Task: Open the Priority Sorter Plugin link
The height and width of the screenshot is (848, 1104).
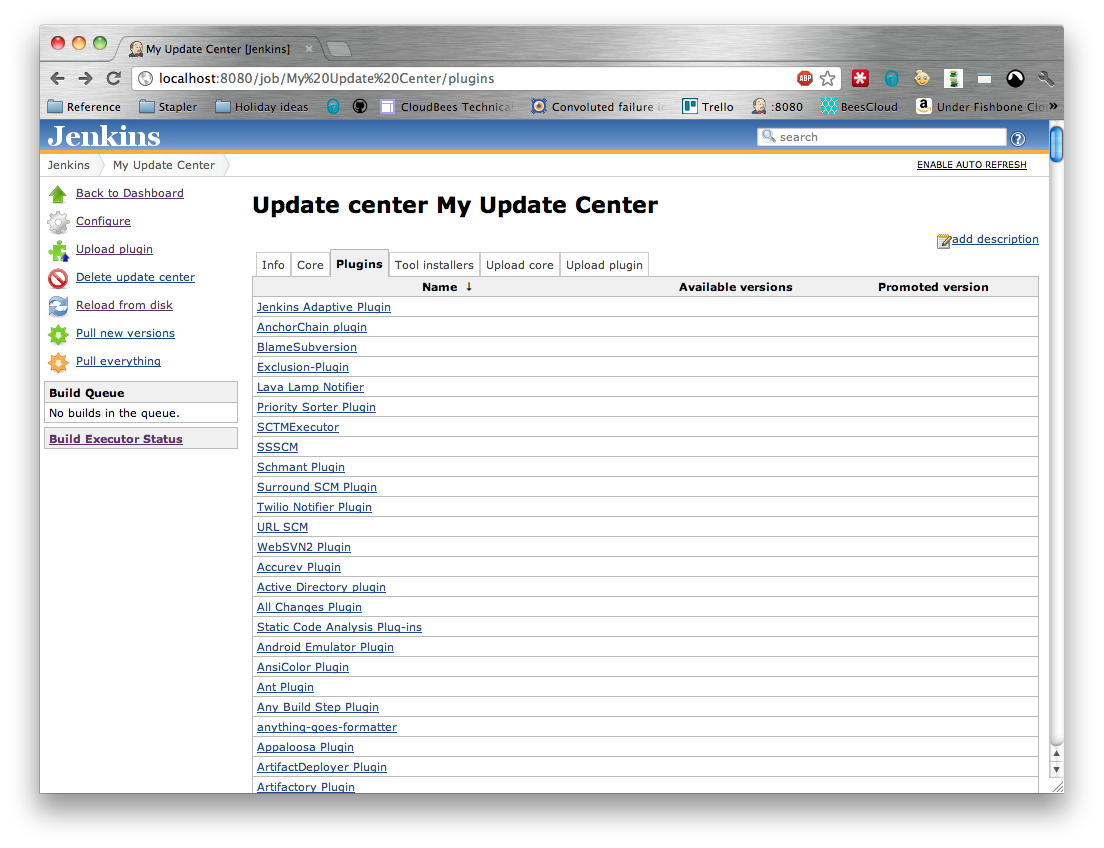Action: tap(316, 407)
